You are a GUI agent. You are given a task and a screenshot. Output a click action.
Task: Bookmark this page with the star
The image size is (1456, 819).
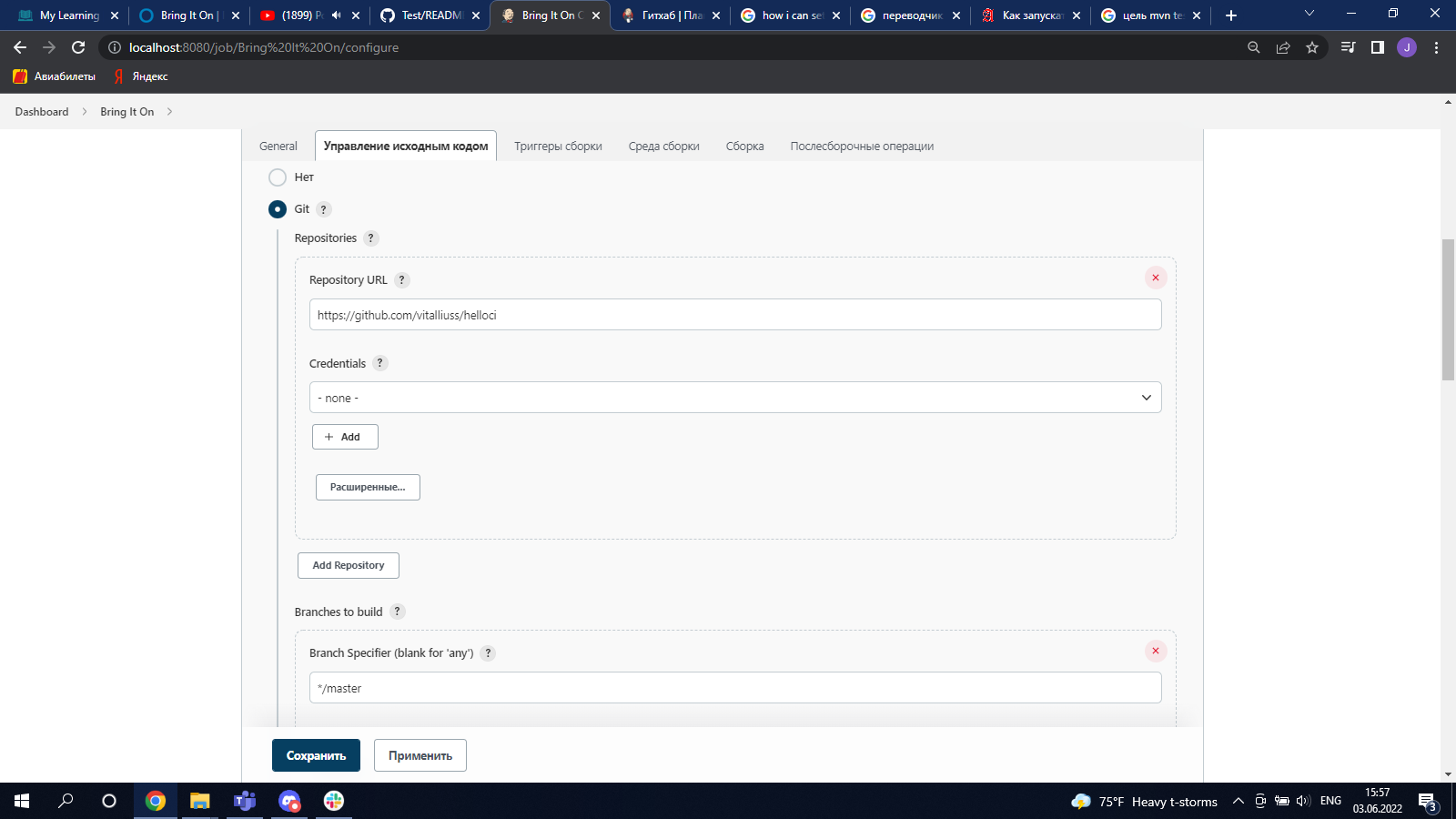click(x=1312, y=47)
